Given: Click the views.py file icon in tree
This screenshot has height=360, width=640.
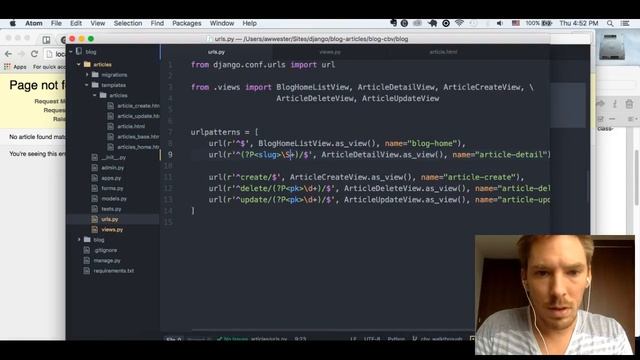Looking at the screenshot, I should pos(95,229).
